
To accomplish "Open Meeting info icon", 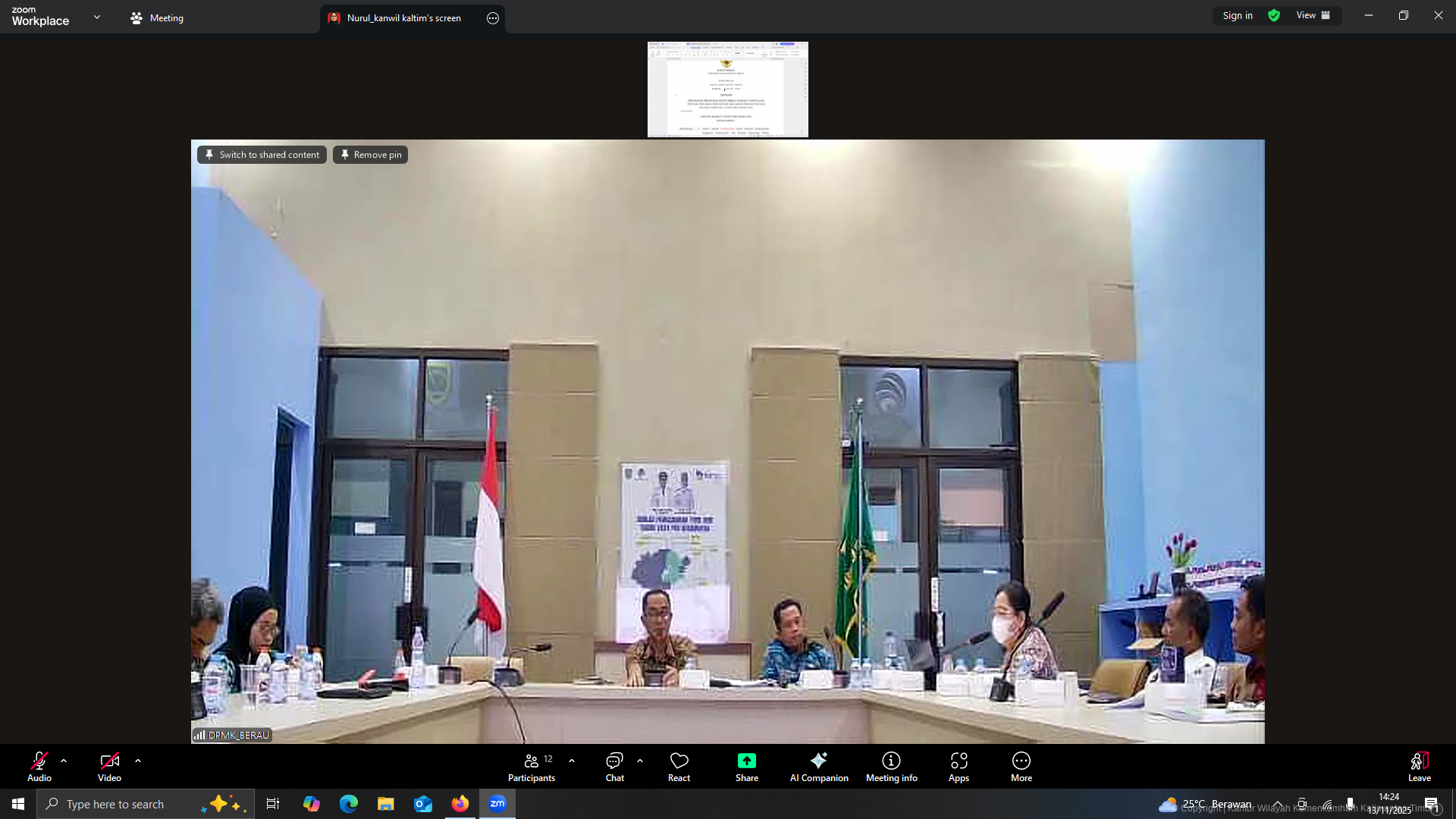I will click(891, 761).
